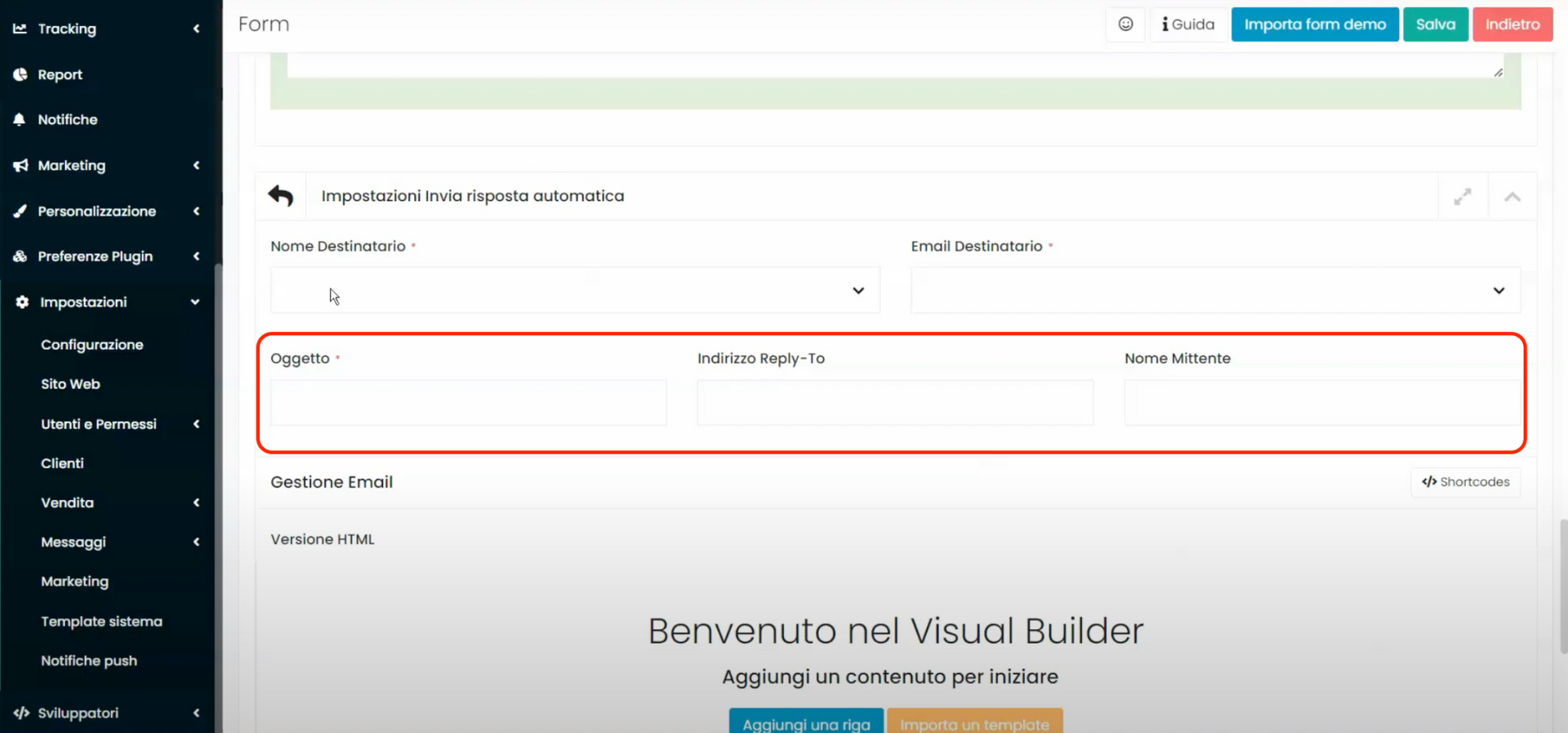Collapse the Impostazioni menu chevron
This screenshot has width=1568, height=733.
tap(195, 302)
